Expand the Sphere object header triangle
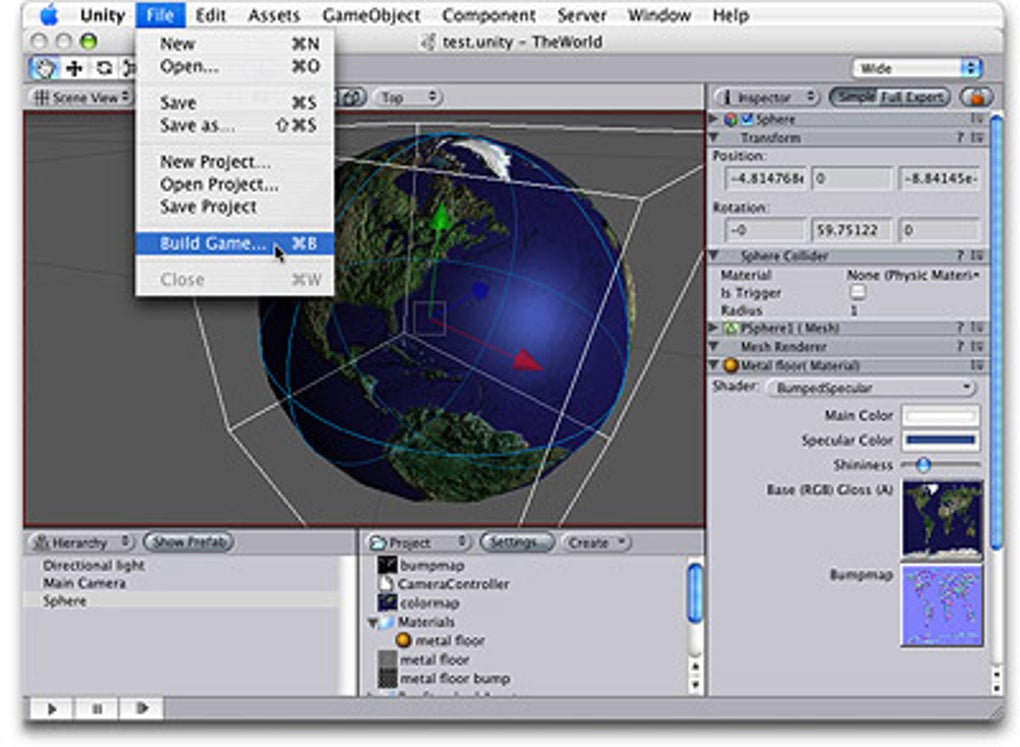 pyautogui.click(x=714, y=119)
